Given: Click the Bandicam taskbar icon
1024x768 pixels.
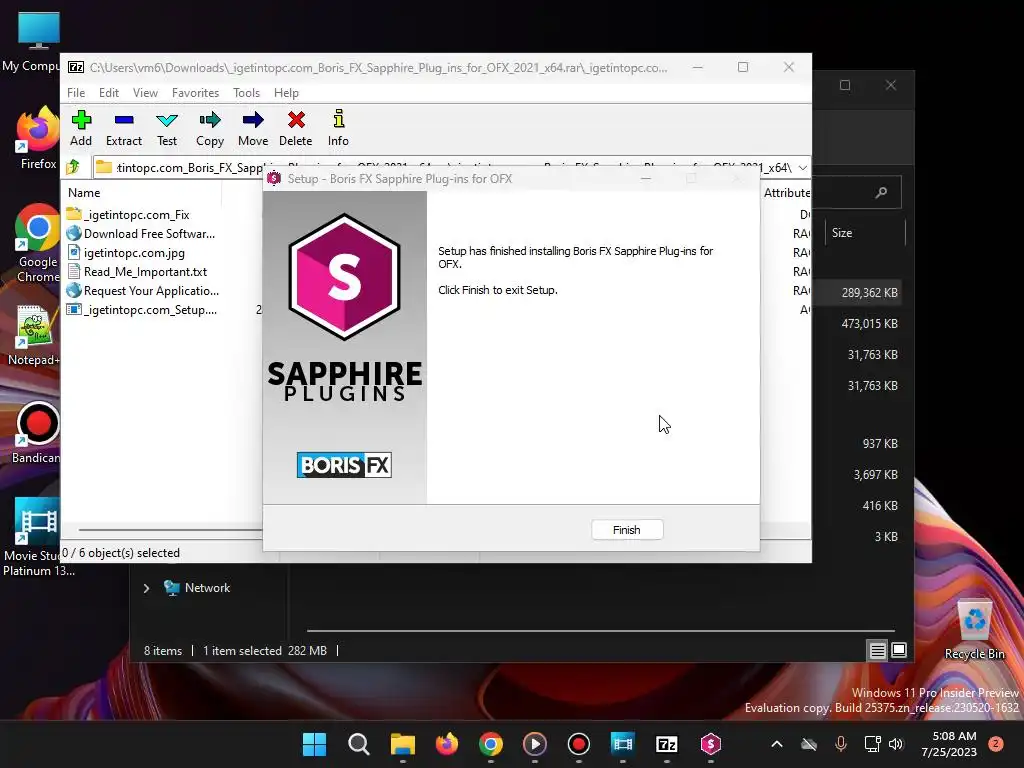Looking at the screenshot, I should tap(579, 744).
